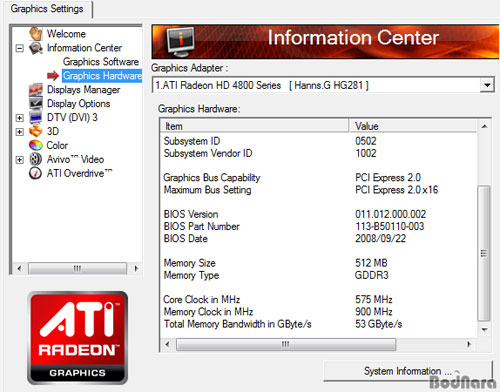Click hardware list scroll down arrow
Screen dimensions: 500x392
(484, 330)
